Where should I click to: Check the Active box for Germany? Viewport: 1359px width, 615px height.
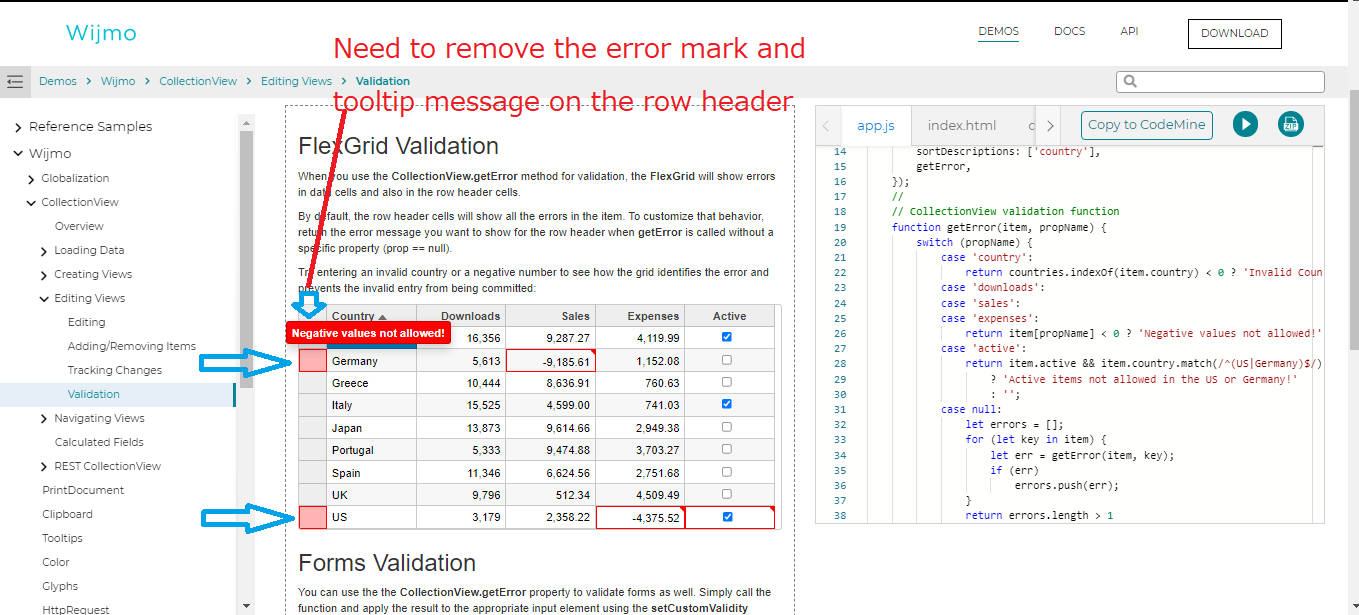point(727,360)
